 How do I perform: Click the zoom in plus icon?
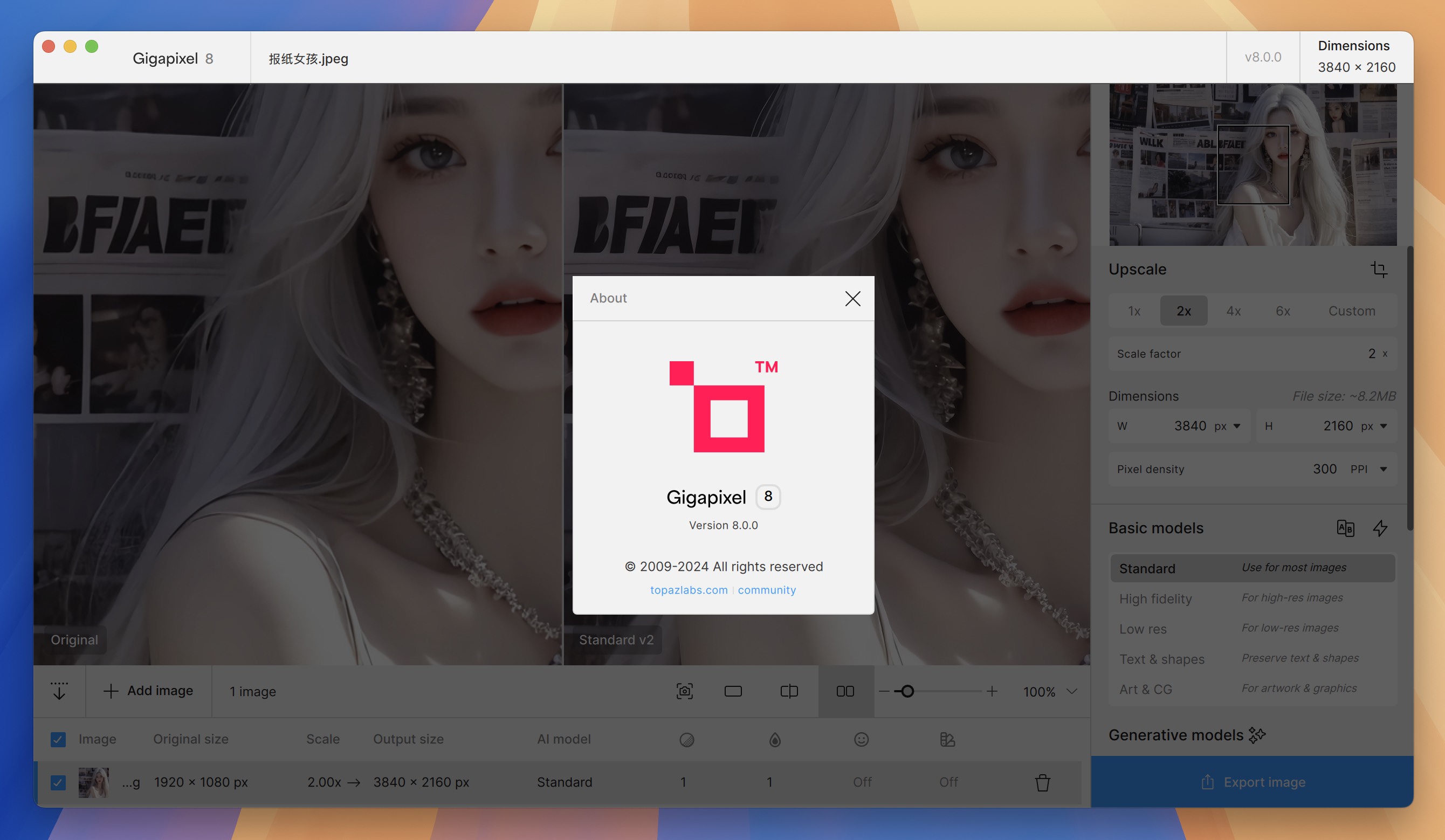[x=992, y=692]
